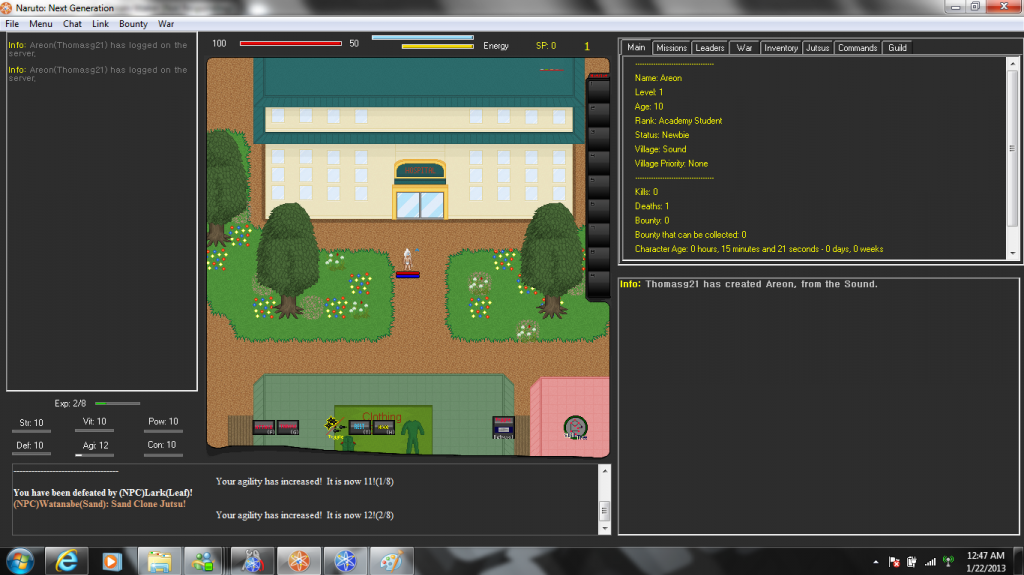
Task: Click the green Exp progress bar
Action: tap(118, 403)
